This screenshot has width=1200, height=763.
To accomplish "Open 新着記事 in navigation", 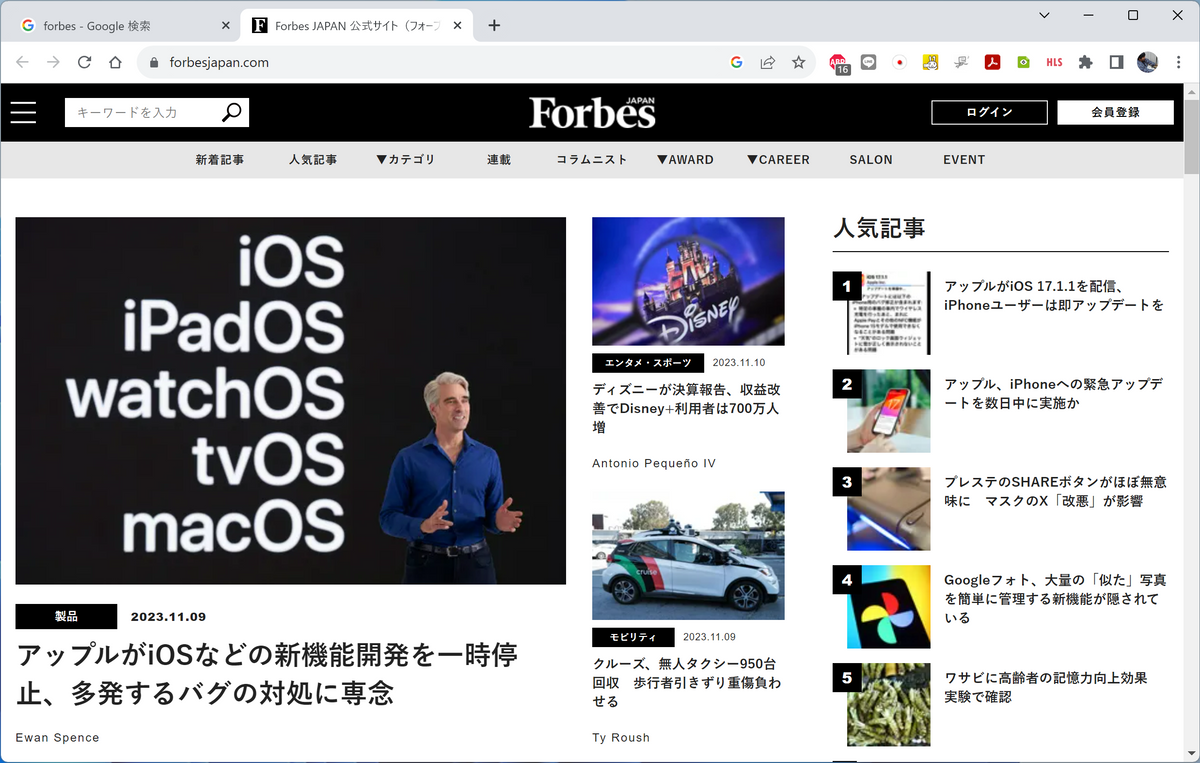I will pyautogui.click(x=220, y=159).
